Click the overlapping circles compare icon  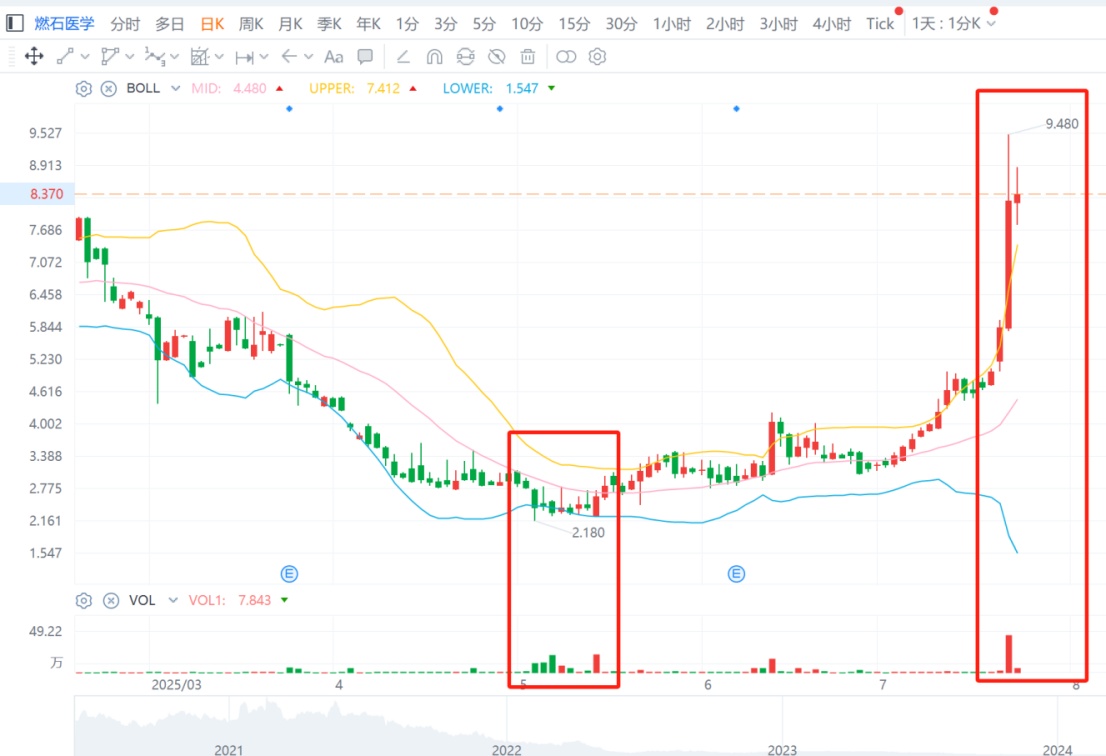click(566, 56)
